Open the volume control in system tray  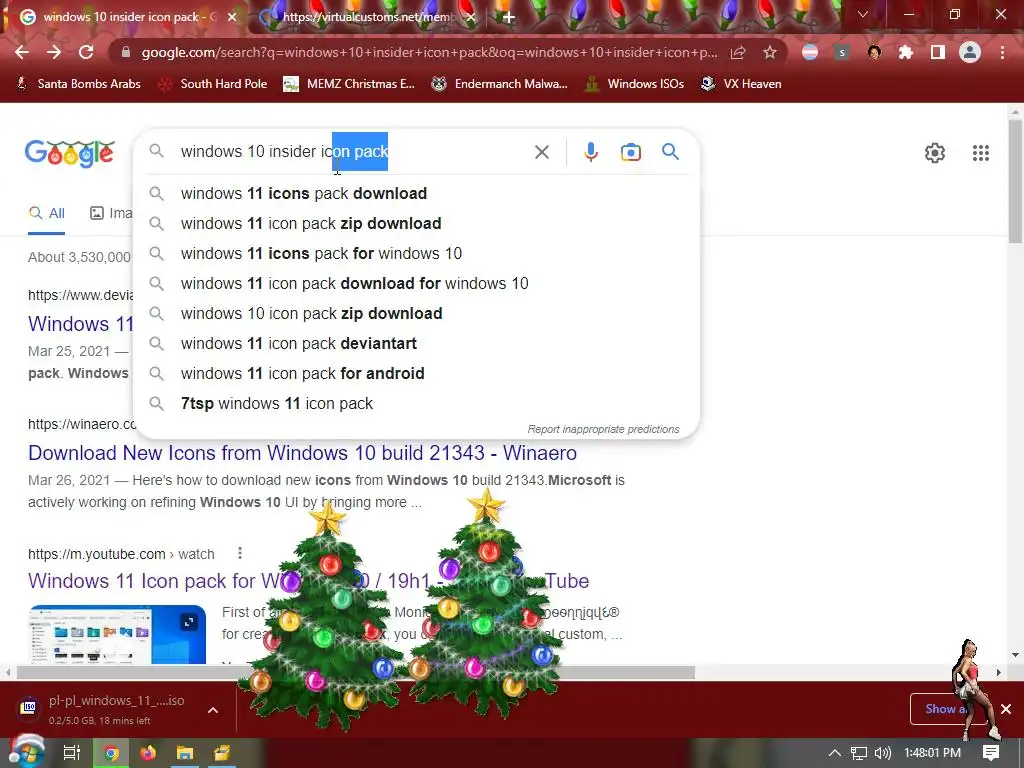[x=882, y=753]
